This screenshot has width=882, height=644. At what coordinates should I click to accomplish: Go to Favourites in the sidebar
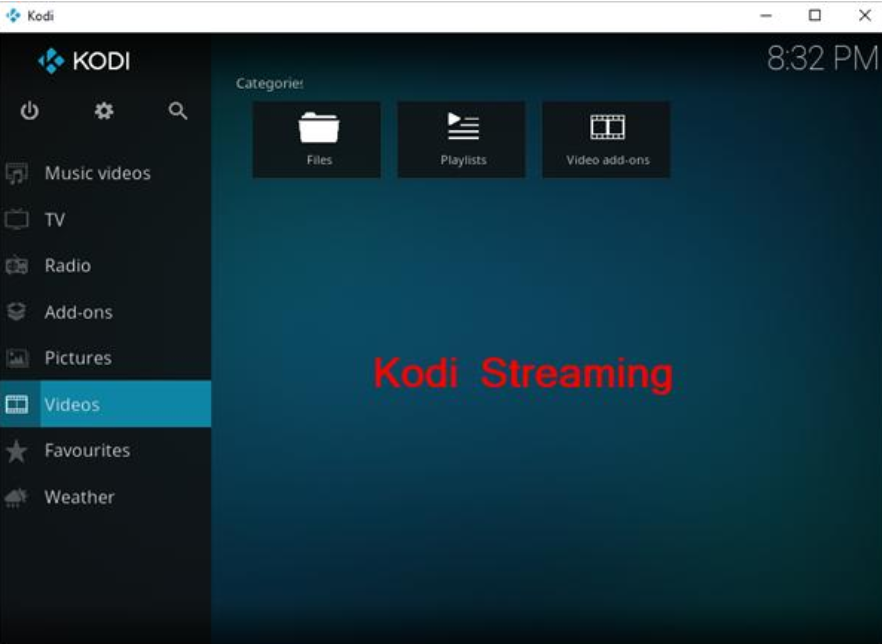87,451
